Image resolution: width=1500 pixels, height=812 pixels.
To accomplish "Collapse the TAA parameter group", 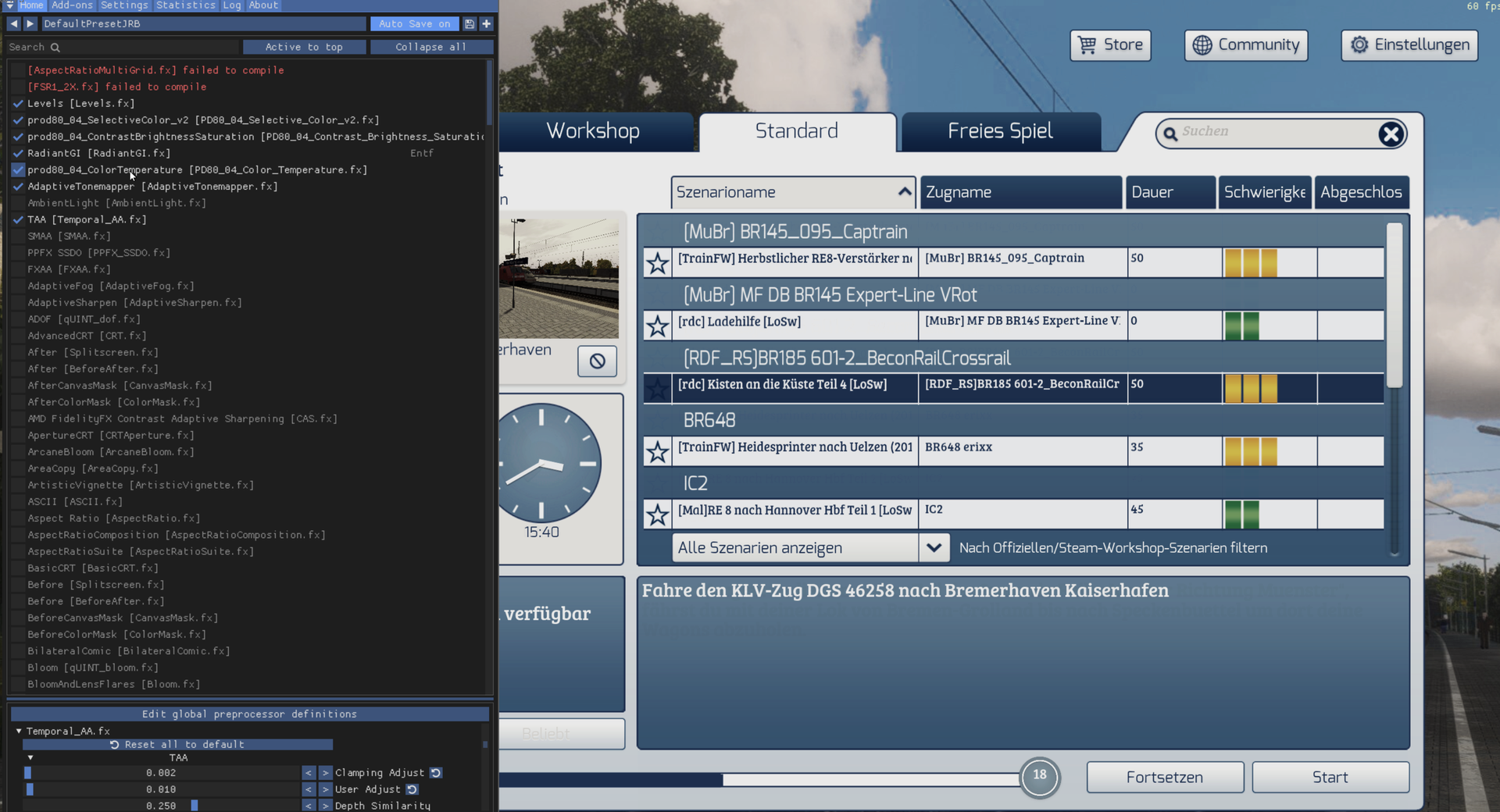I will (30, 757).
